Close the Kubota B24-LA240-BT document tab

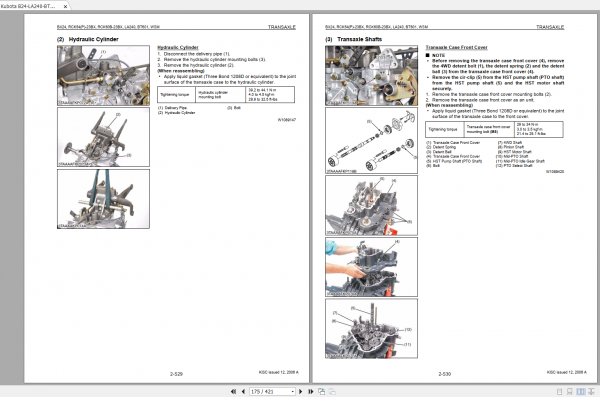point(65,6)
